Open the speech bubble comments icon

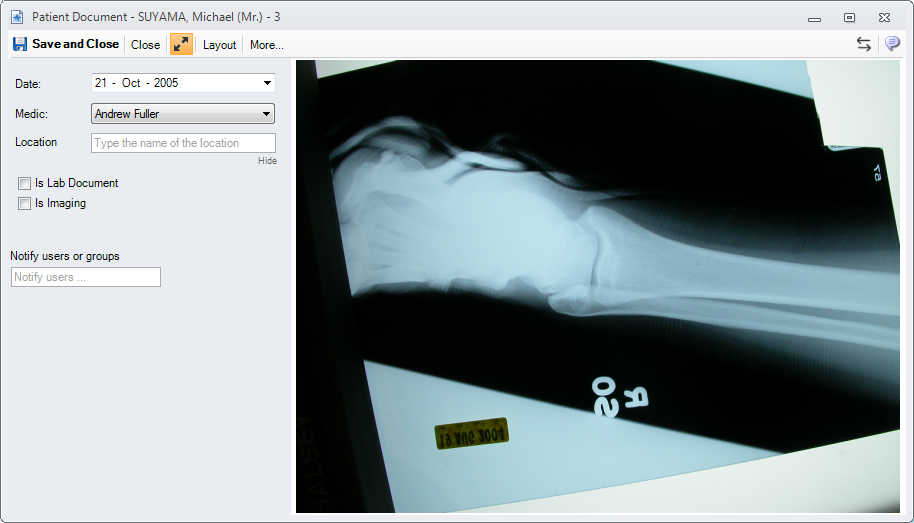tap(892, 44)
